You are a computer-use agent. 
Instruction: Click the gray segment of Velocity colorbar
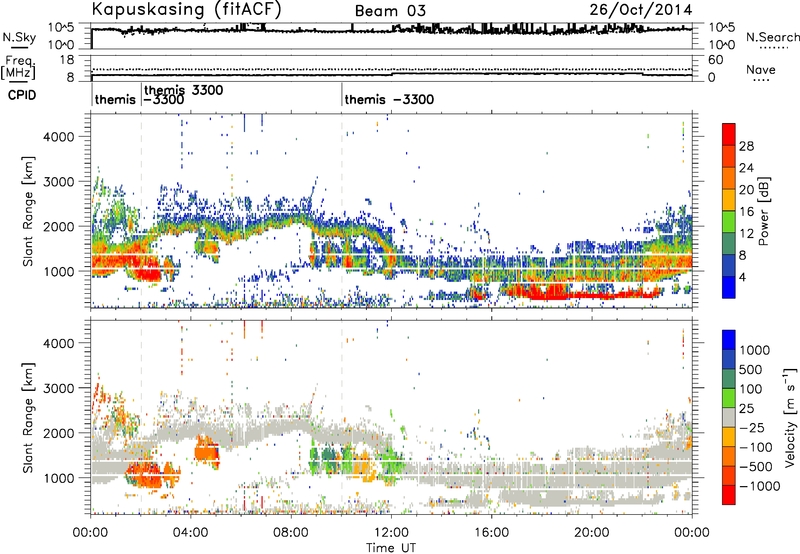[x=729, y=418]
